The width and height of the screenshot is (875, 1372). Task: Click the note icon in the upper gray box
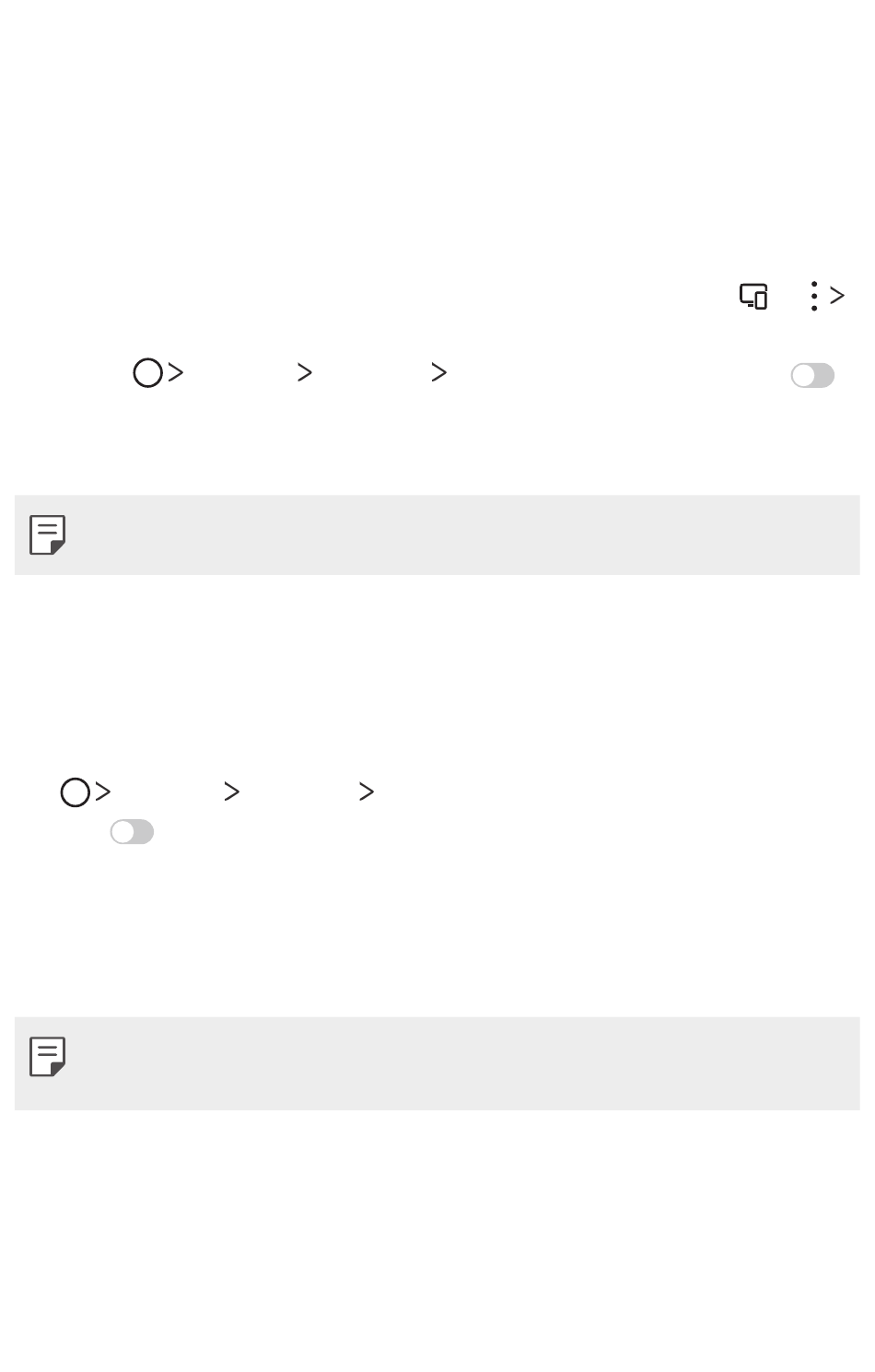tap(48, 534)
